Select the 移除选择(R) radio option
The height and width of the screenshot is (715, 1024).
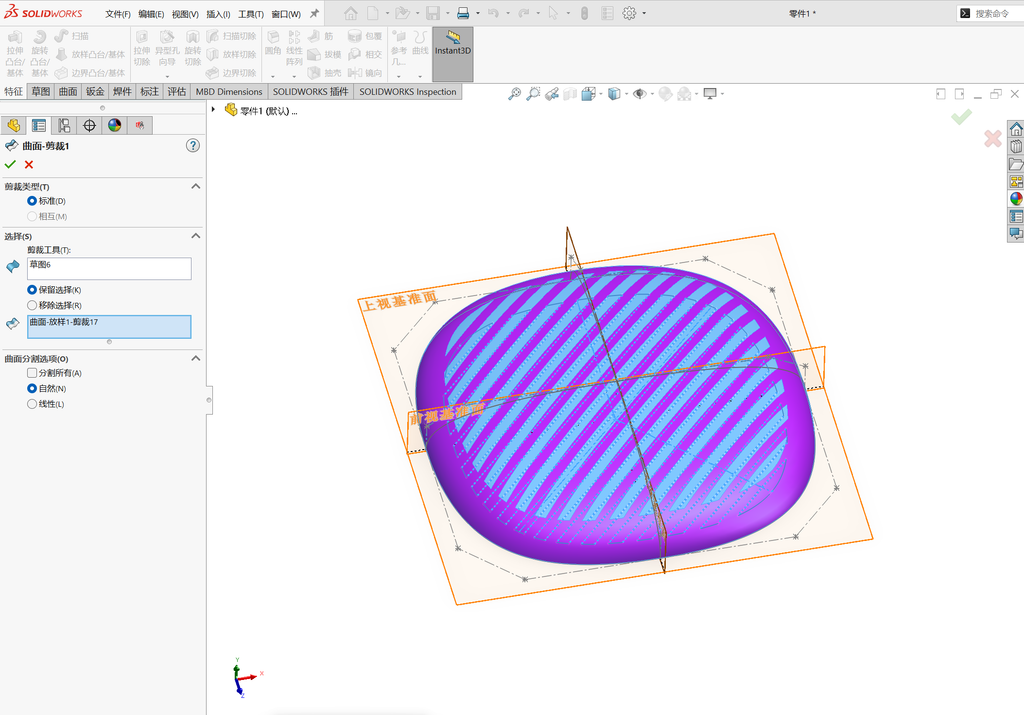point(31,306)
